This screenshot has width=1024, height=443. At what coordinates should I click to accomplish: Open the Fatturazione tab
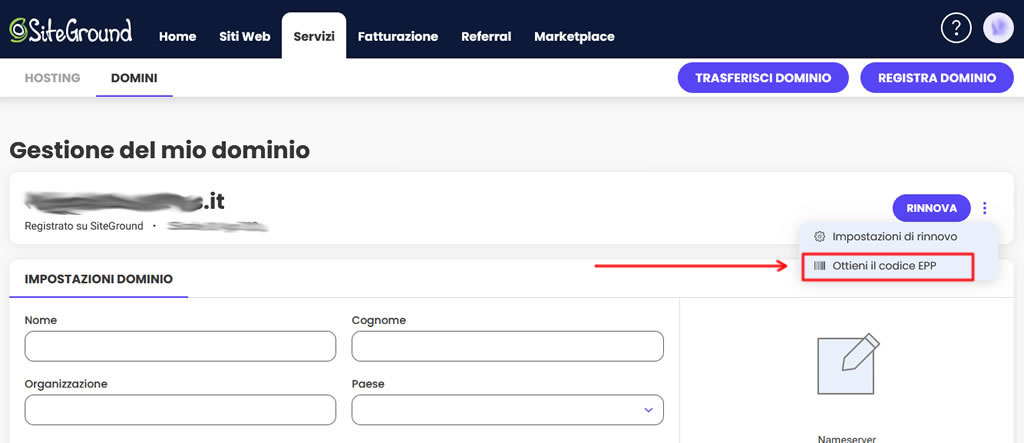tap(398, 37)
